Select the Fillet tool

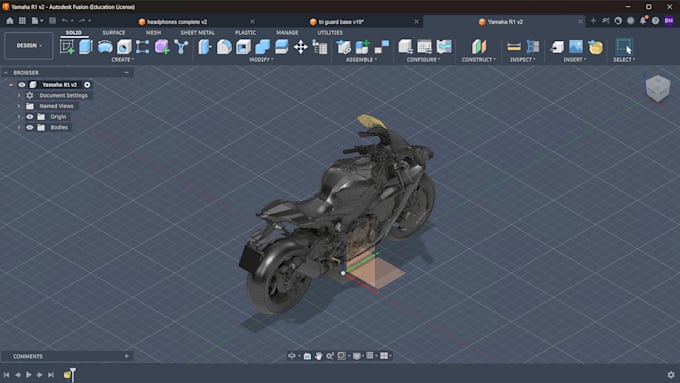coord(224,47)
